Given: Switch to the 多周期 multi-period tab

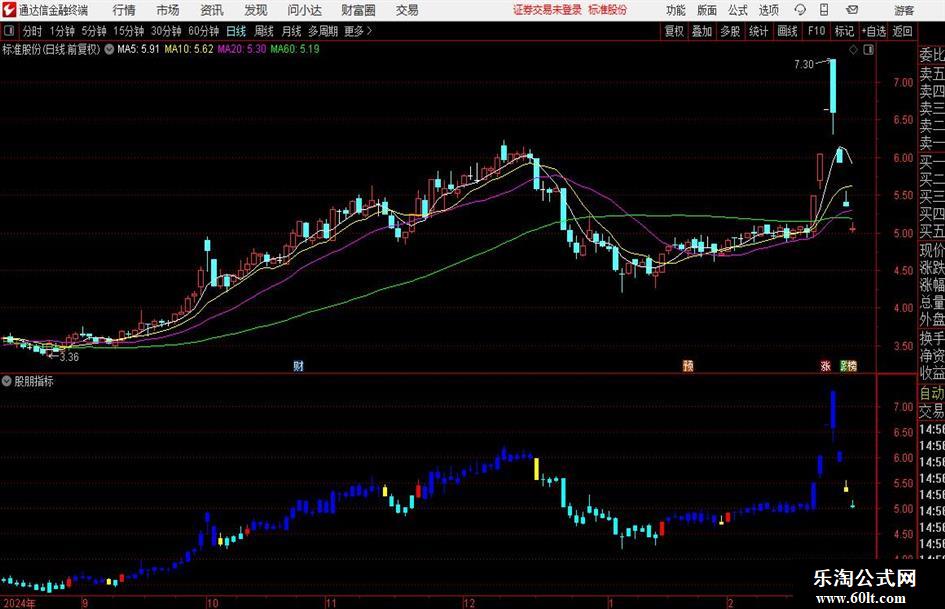Looking at the screenshot, I should pyautogui.click(x=323, y=31).
